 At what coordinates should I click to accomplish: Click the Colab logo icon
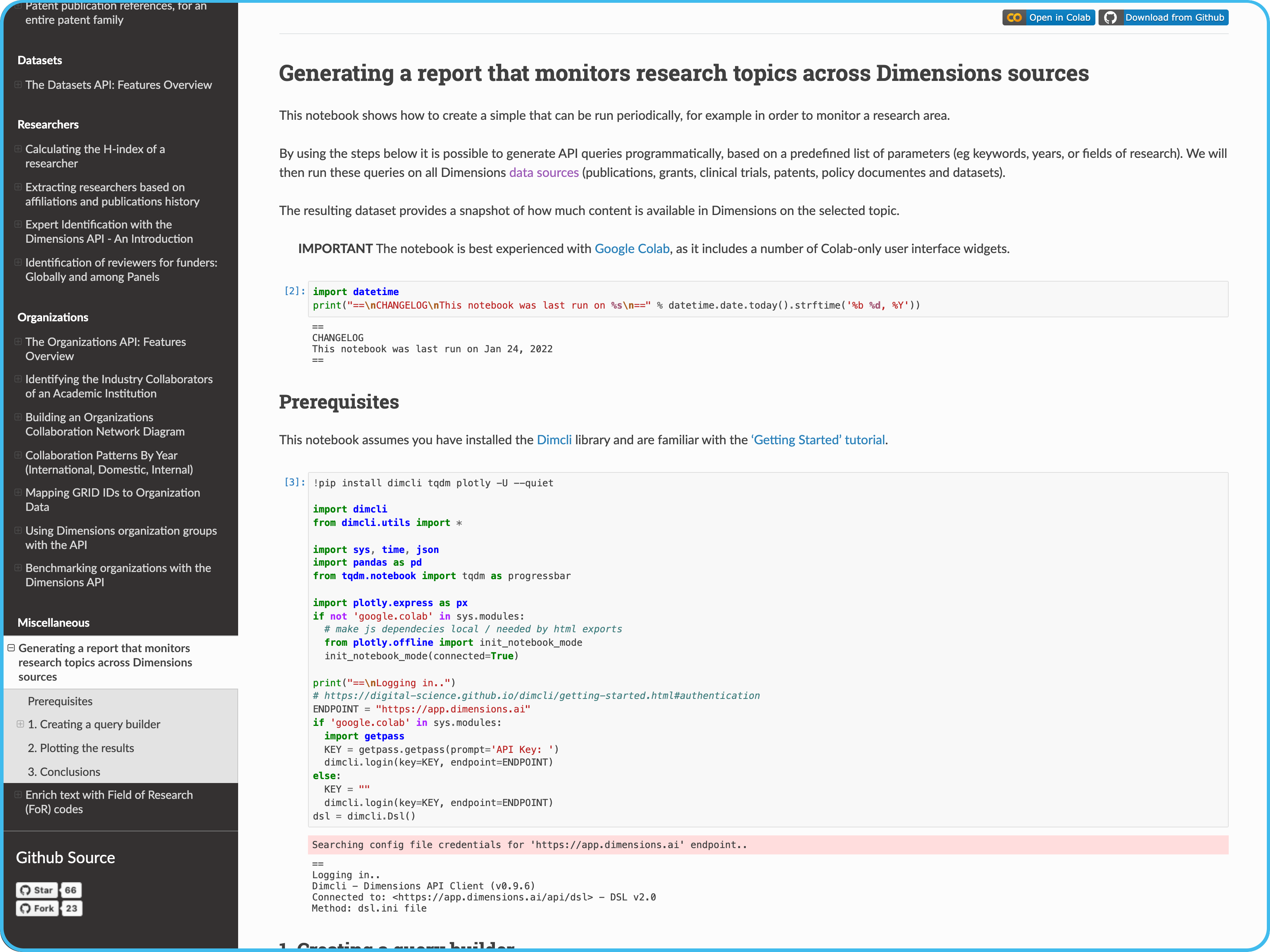pos(1014,18)
